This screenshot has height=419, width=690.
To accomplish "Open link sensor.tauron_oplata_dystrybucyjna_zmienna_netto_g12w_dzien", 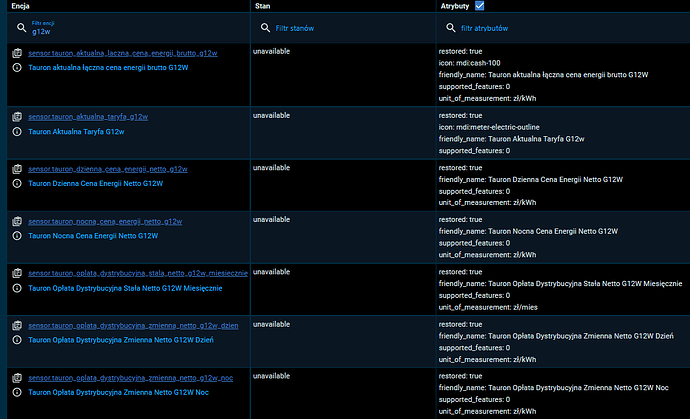I will (x=133, y=326).
